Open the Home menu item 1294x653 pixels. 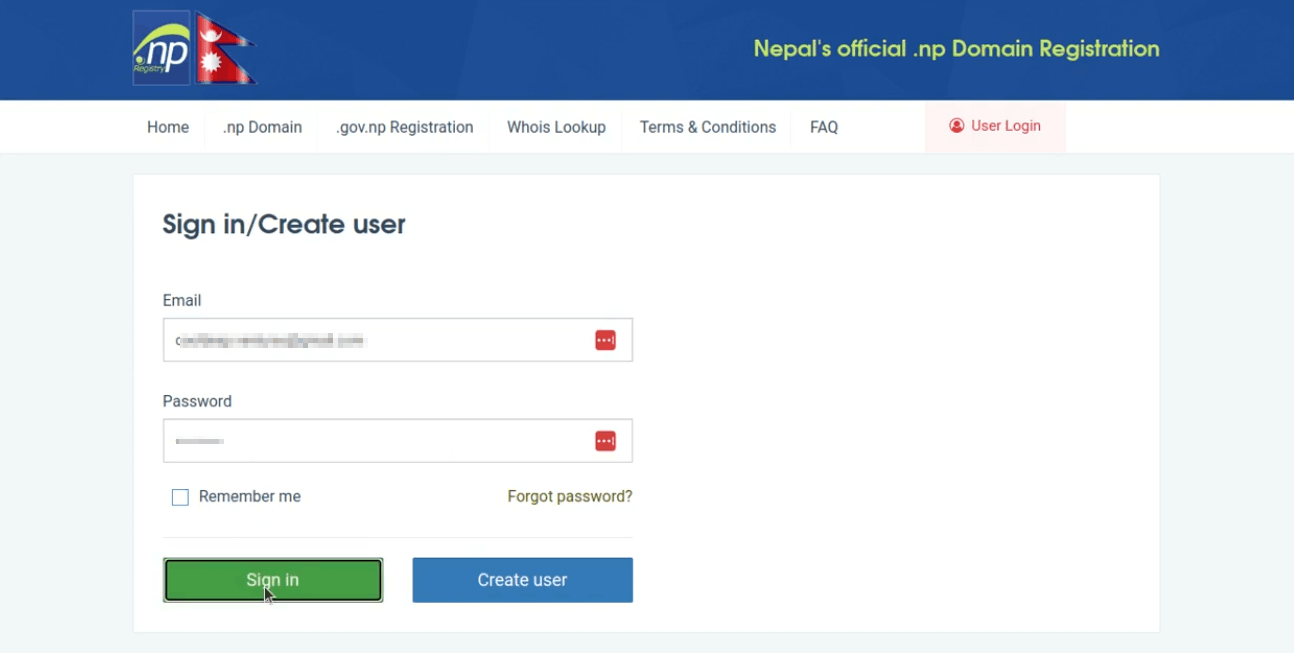click(x=168, y=127)
